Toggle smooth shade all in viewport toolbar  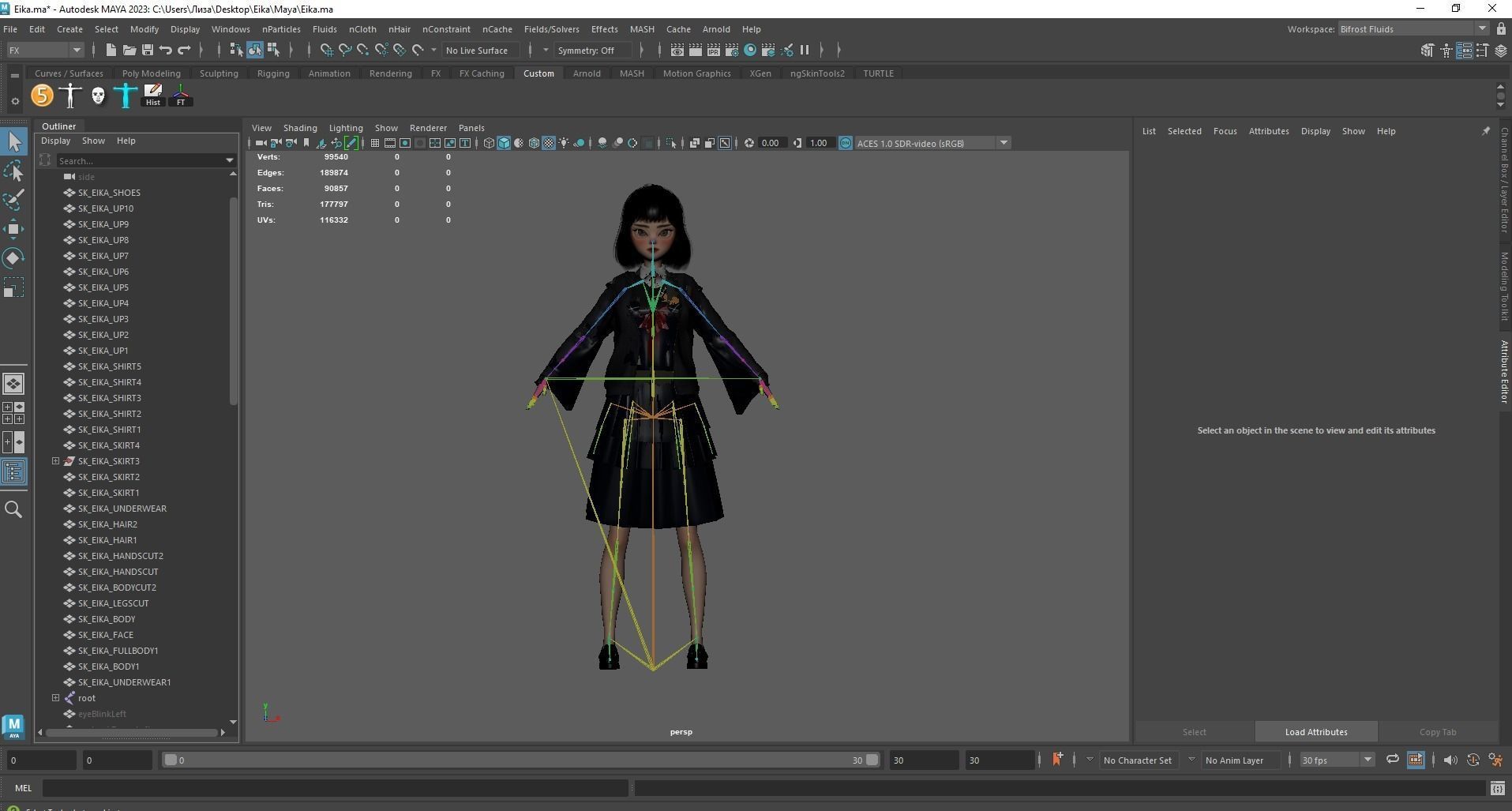pos(504,143)
